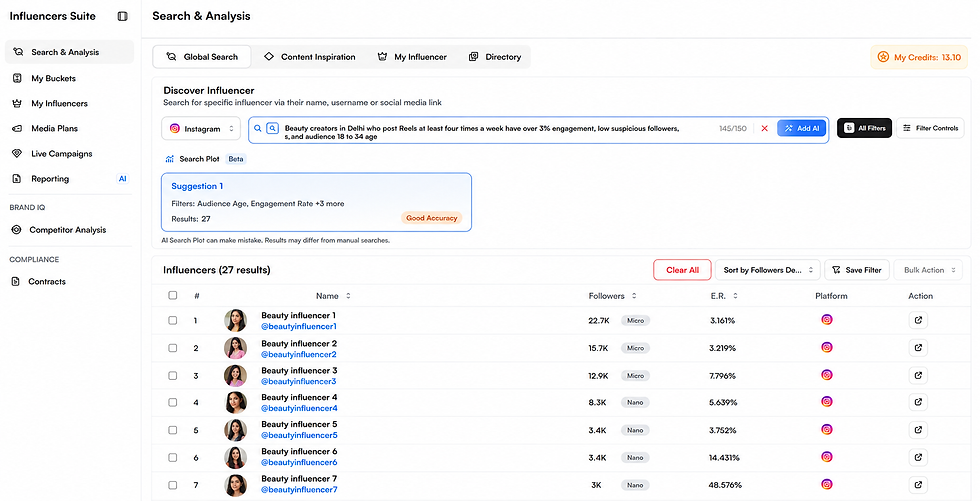Open external link action for Beauty influencer 2
The width and height of the screenshot is (980, 501).
click(x=918, y=348)
